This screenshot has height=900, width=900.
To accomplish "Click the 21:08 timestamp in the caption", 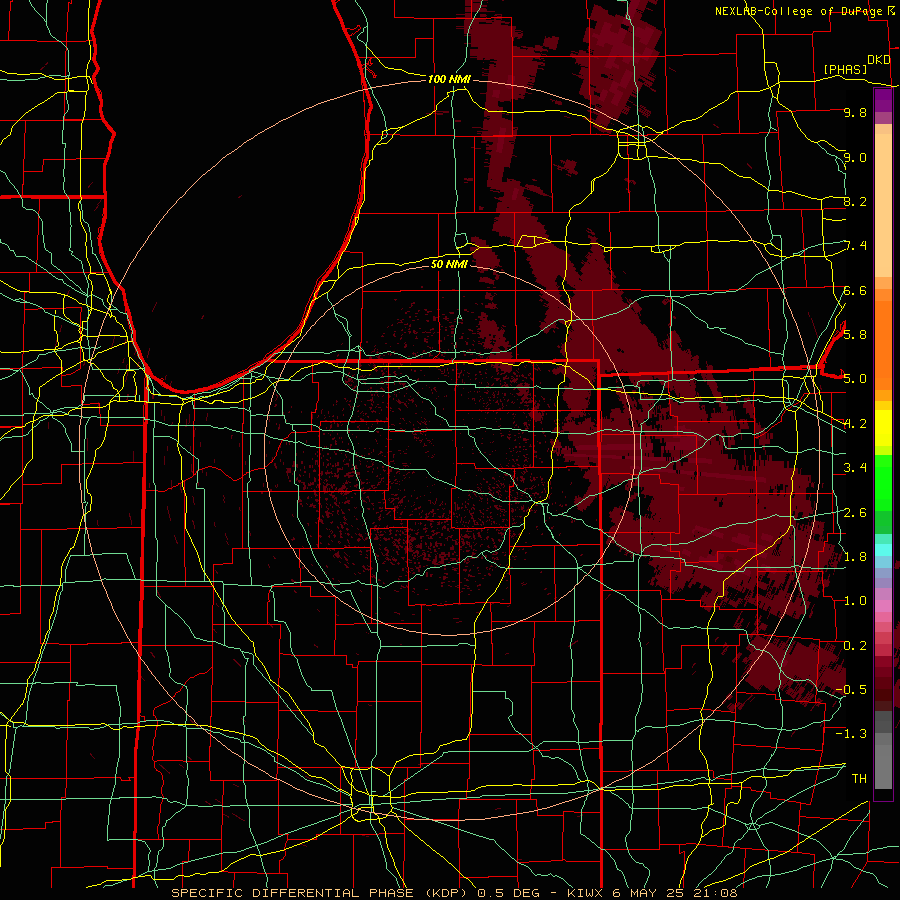I will pyautogui.click(x=717, y=893).
